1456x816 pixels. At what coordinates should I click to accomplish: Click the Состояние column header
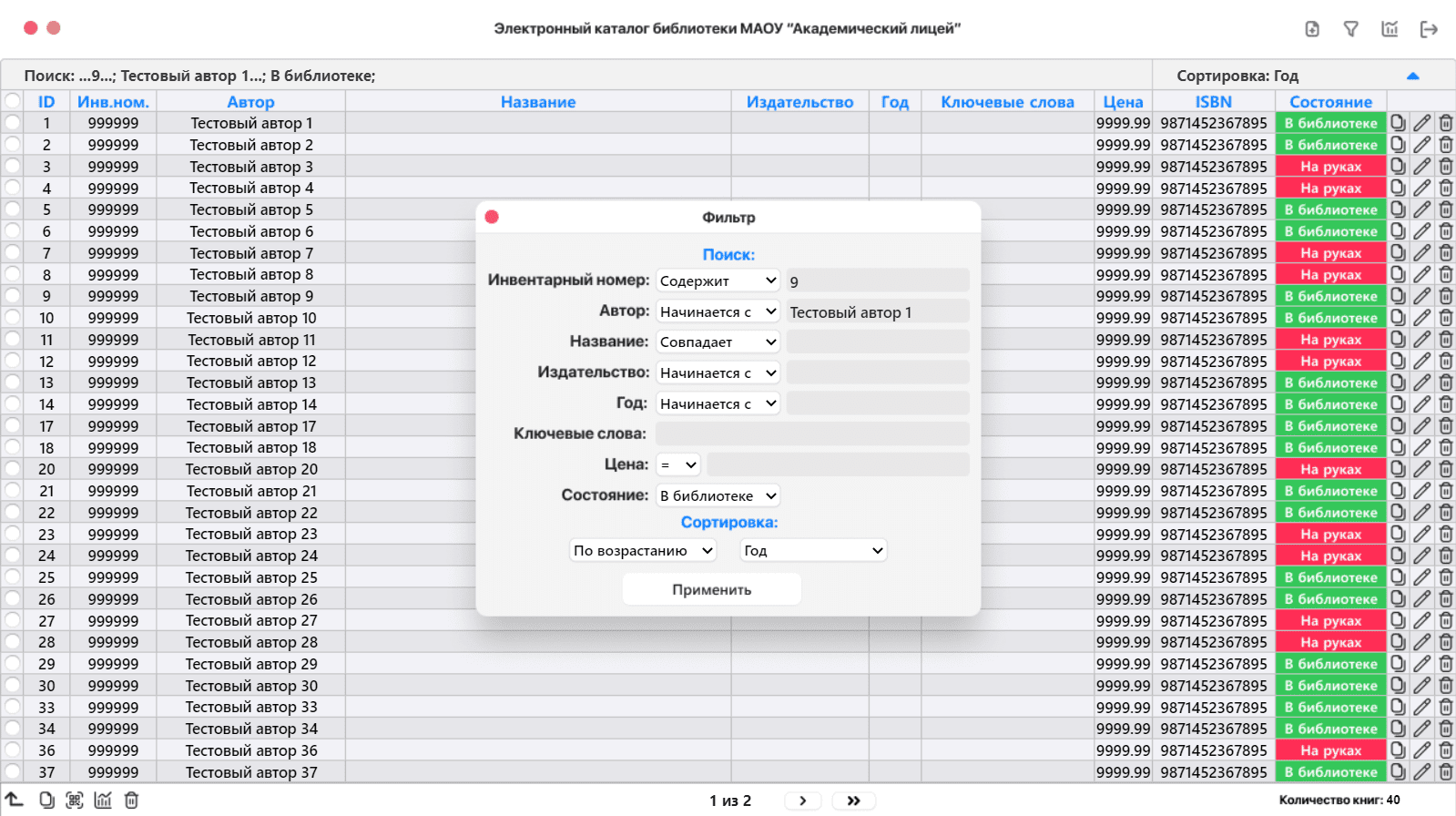1330,102
